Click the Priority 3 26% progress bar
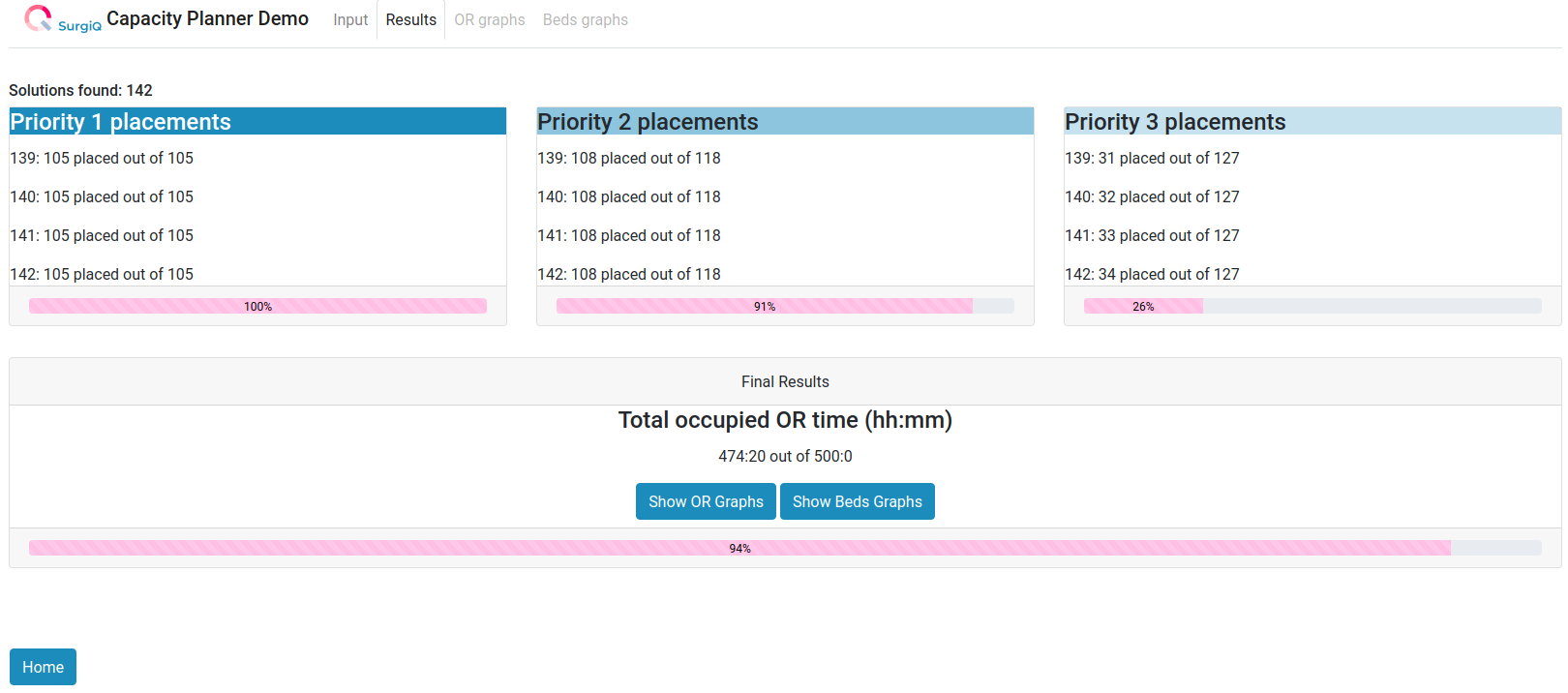 coord(1143,306)
